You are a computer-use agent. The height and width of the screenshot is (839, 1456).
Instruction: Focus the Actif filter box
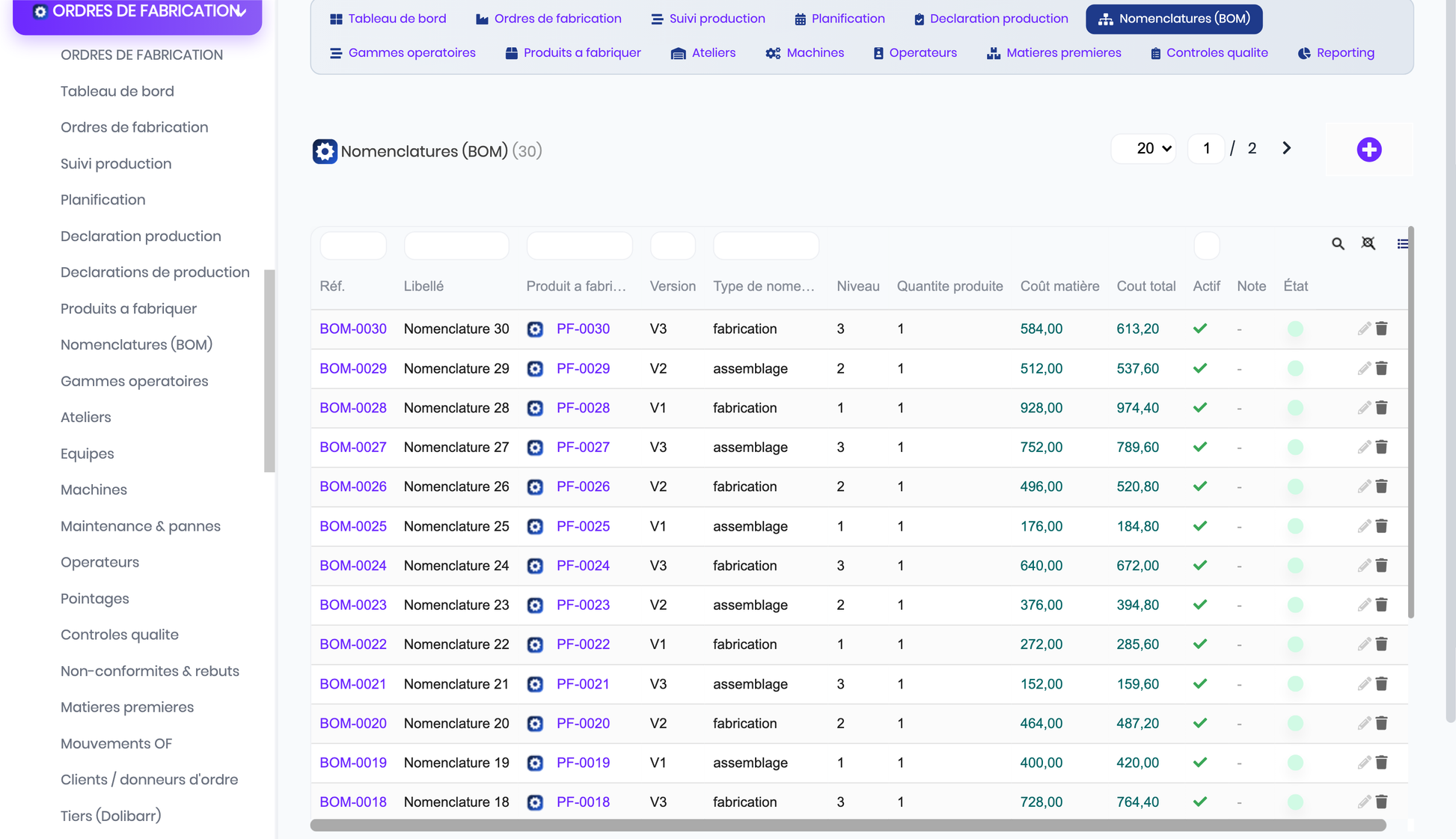coord(1206,245)
